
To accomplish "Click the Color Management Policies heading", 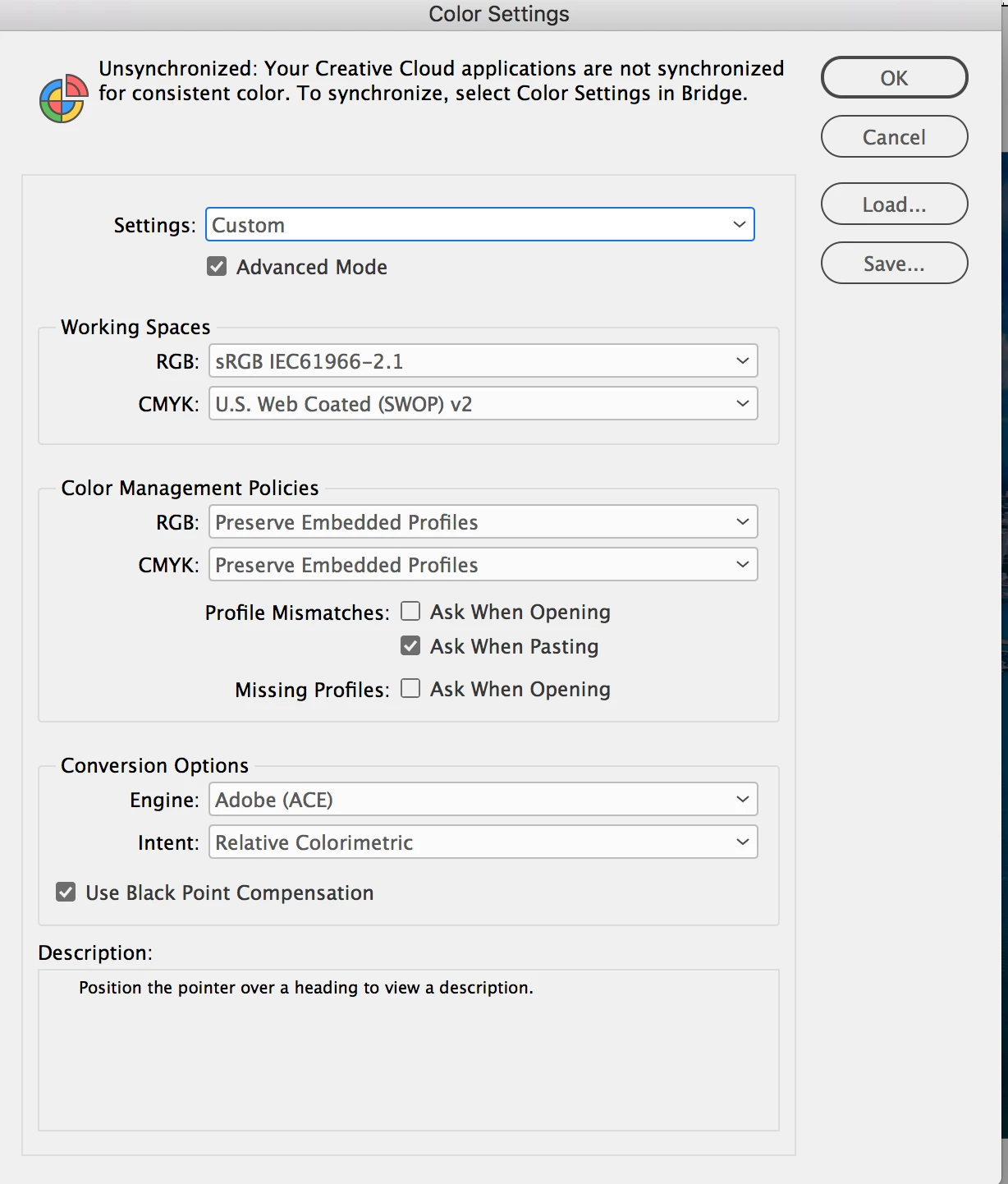I will point(190,488).
